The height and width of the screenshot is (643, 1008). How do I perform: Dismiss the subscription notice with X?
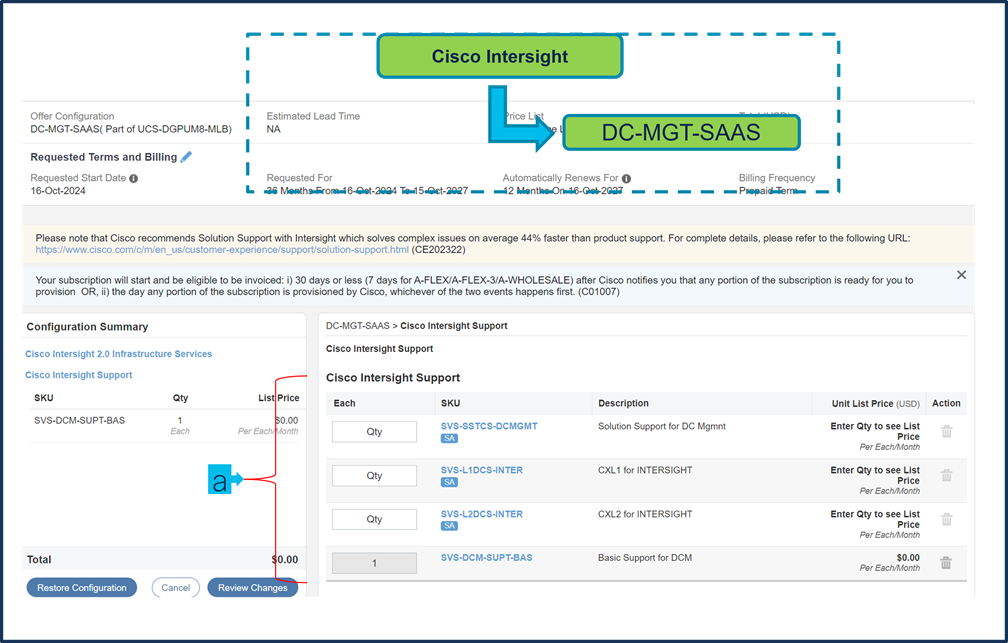point(961,275)
